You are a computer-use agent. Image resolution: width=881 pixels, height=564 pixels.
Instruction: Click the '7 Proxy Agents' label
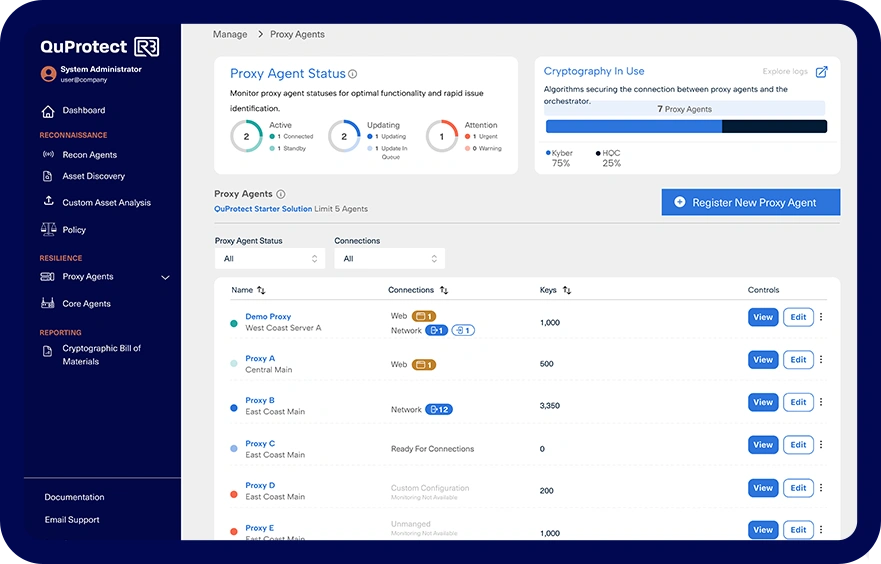pos(684,109)
